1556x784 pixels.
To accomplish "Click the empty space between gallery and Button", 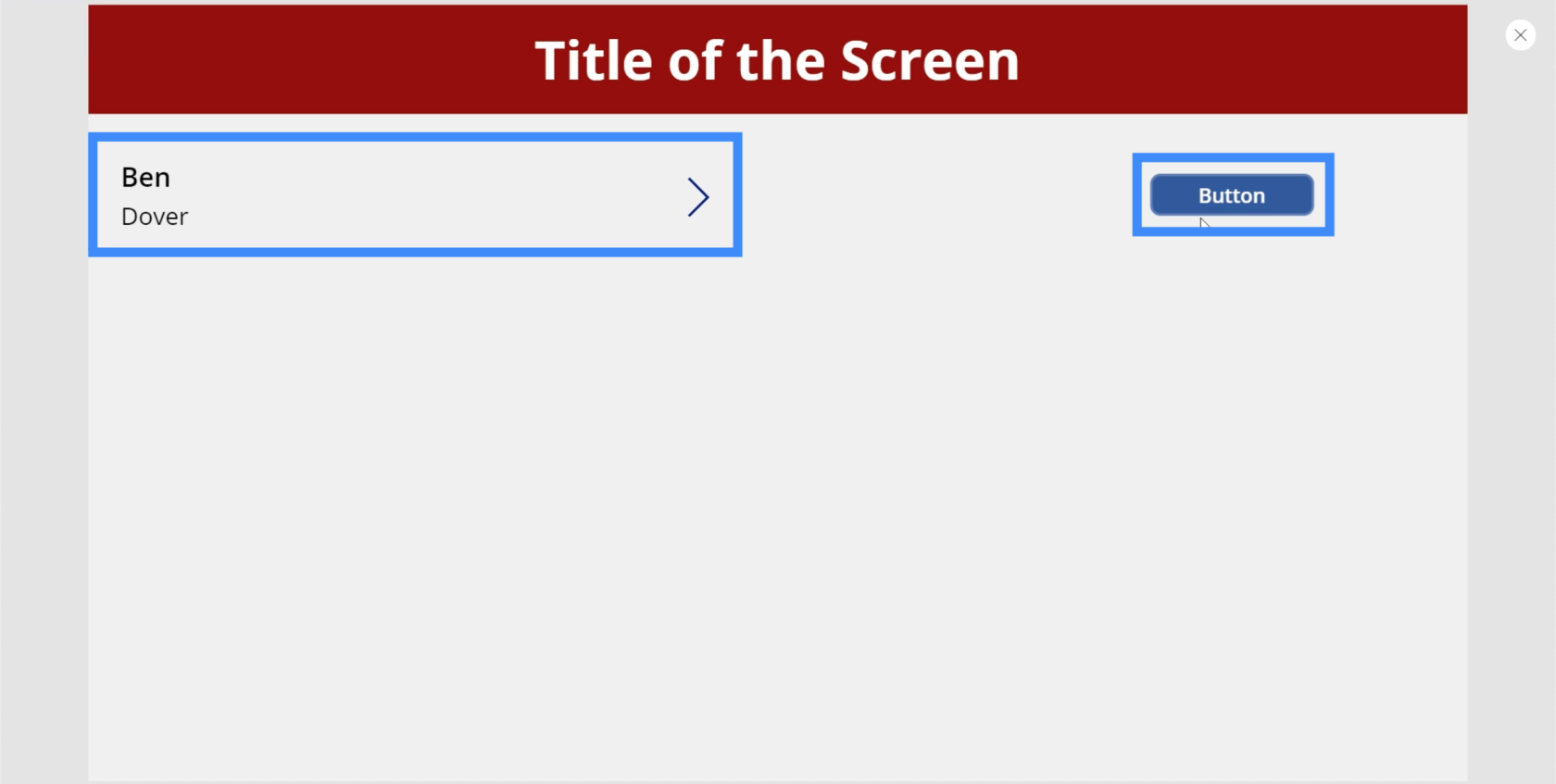I will 935,194.
